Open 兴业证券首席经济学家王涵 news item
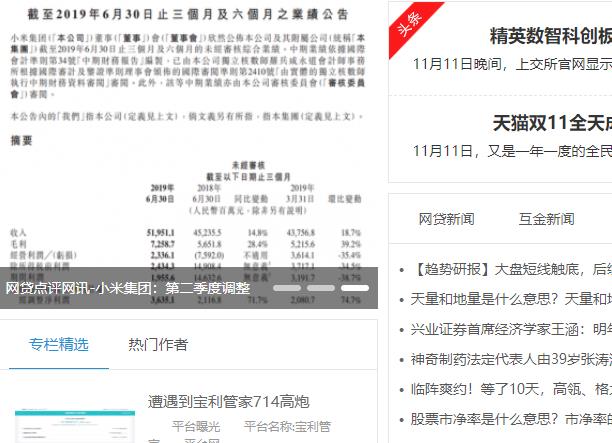 click(x=511, y=329)
